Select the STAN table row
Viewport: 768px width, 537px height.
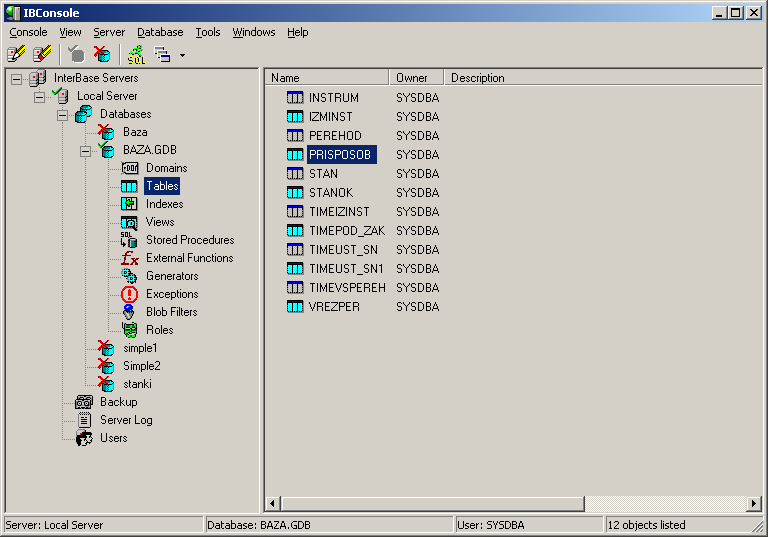pyautogui.click(x=323, y=174)
